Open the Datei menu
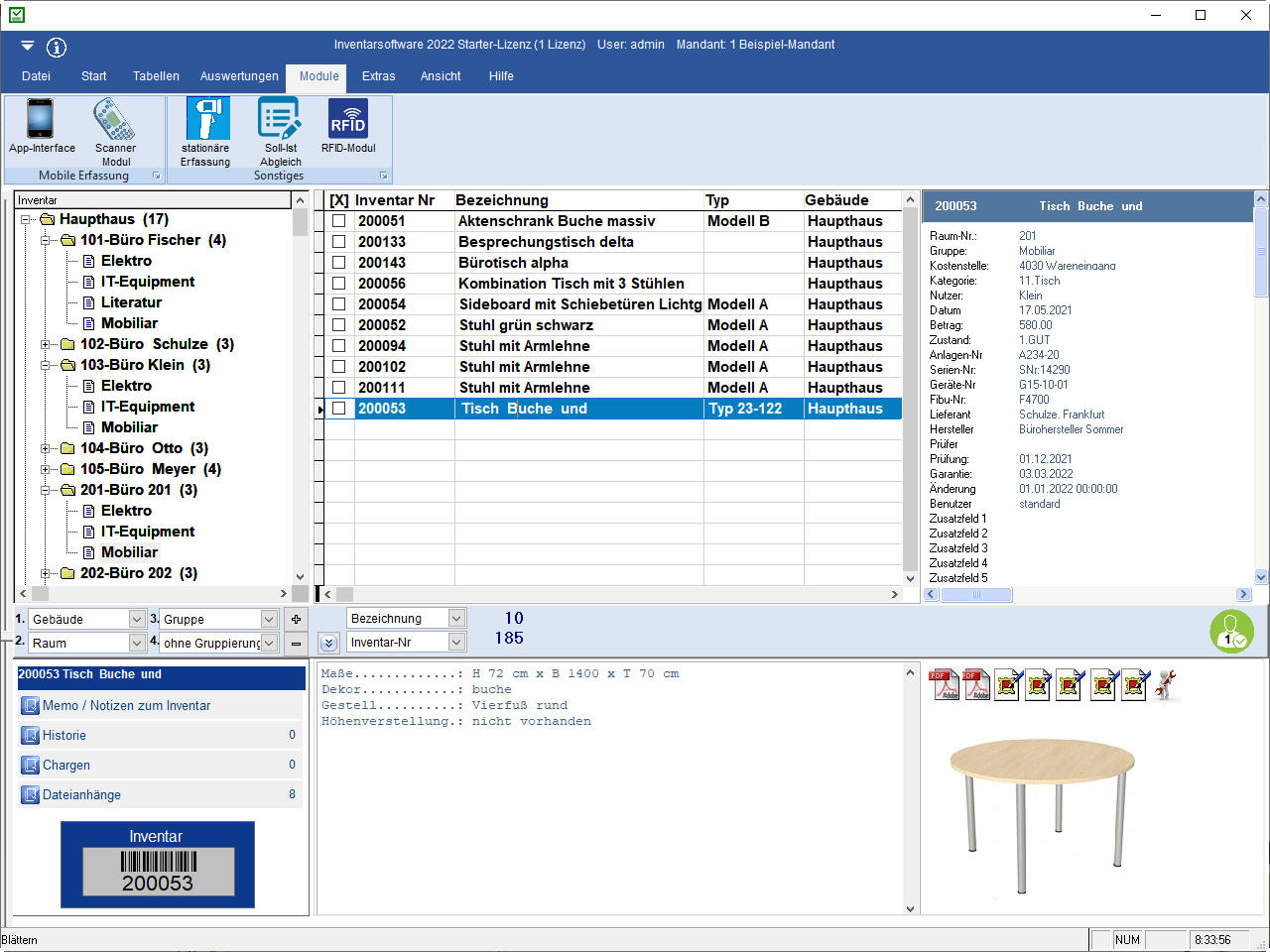 (x=36, y=76)
